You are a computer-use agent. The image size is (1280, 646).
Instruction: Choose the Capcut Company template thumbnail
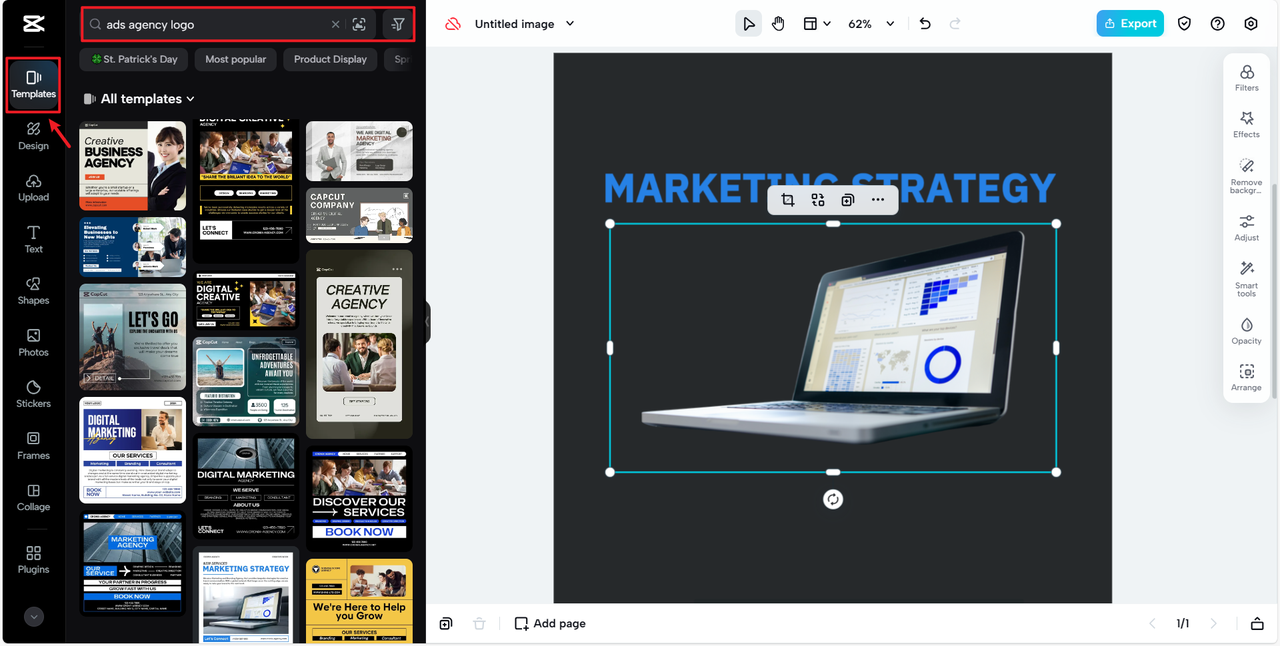coord(359,215)
